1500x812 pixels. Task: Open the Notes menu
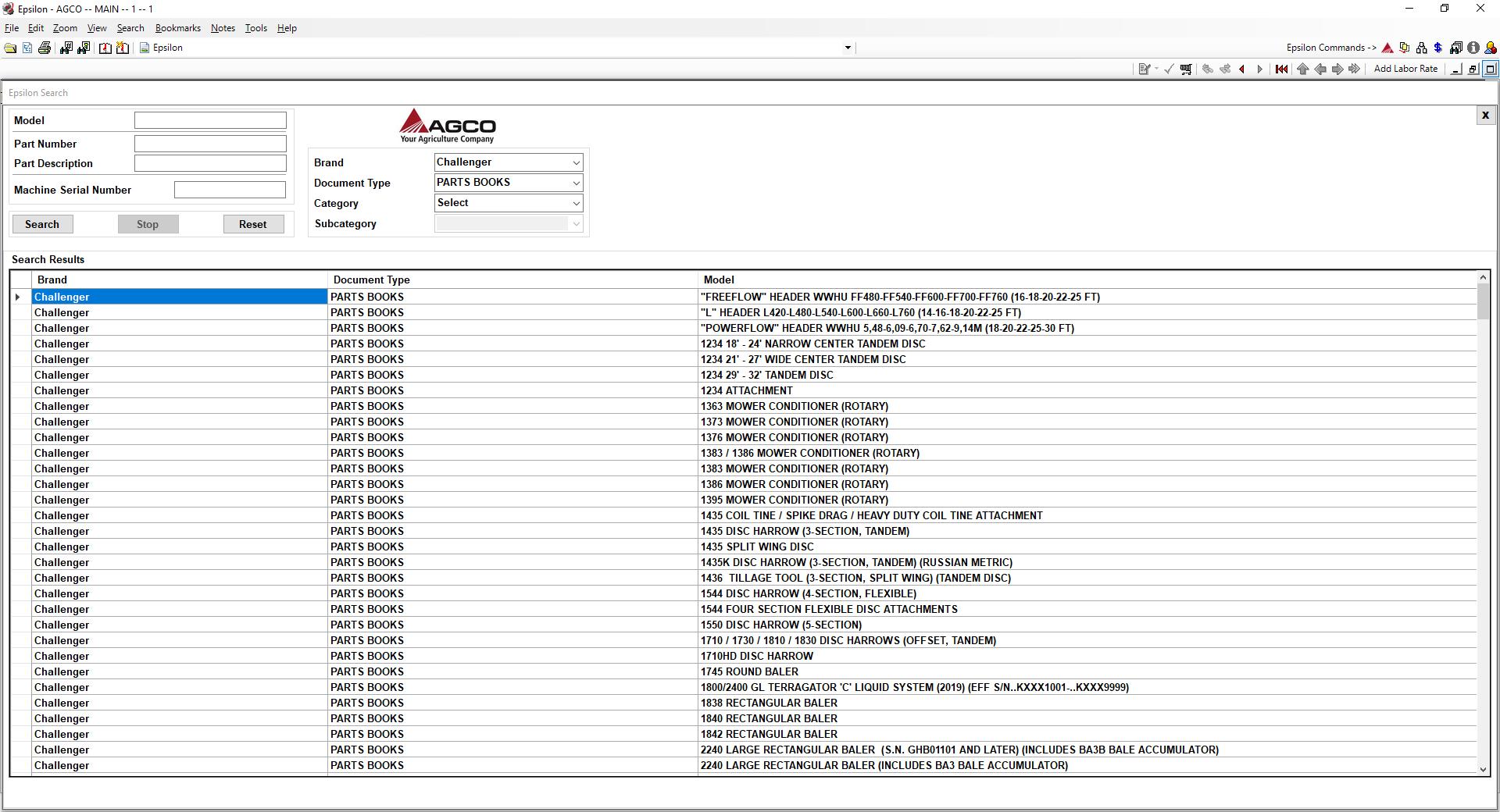coord(223,28)
